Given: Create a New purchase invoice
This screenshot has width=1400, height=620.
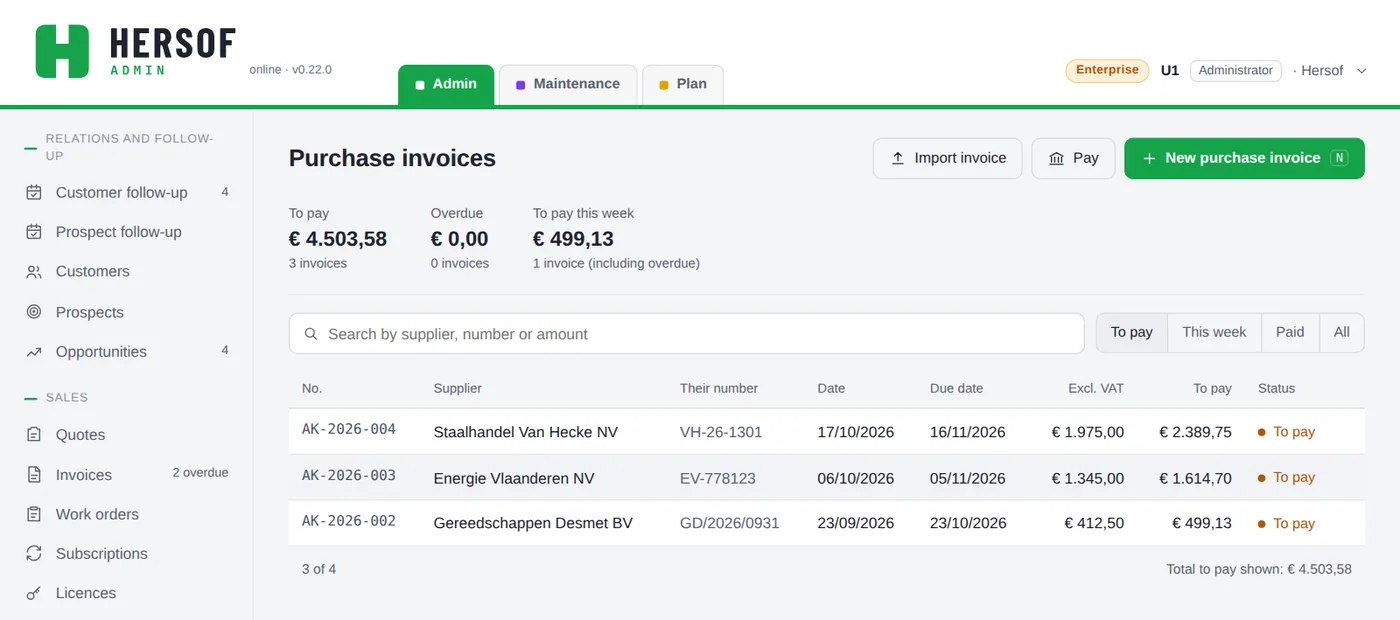Looking at the screenshot, I should [1244, 158].
